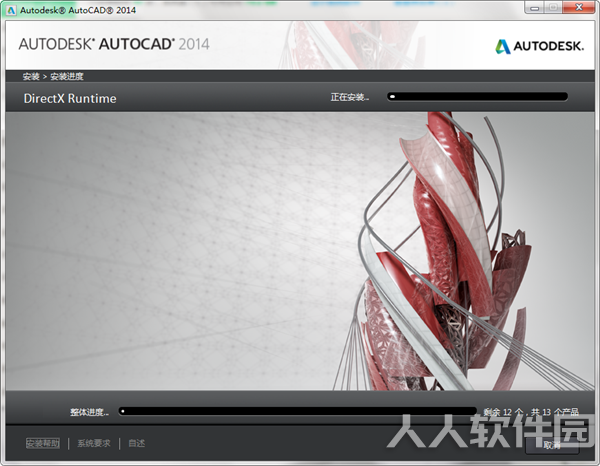The image size is (600, 466).
Task: Click the AutoCAD icon in the title bar
Action: [11, 10]
